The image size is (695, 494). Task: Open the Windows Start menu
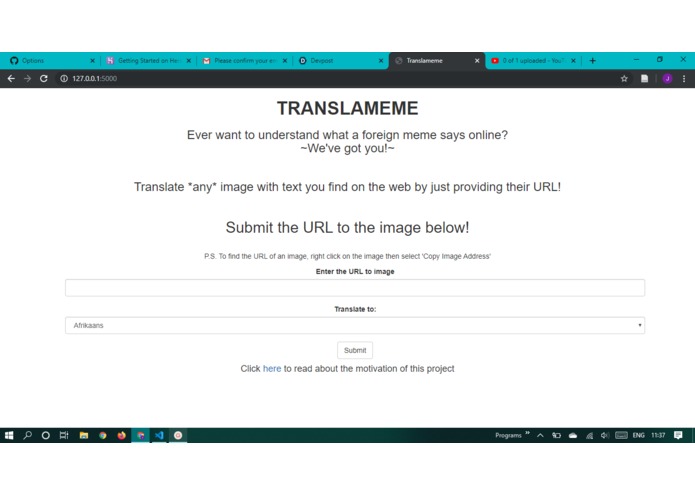(9, 436)
